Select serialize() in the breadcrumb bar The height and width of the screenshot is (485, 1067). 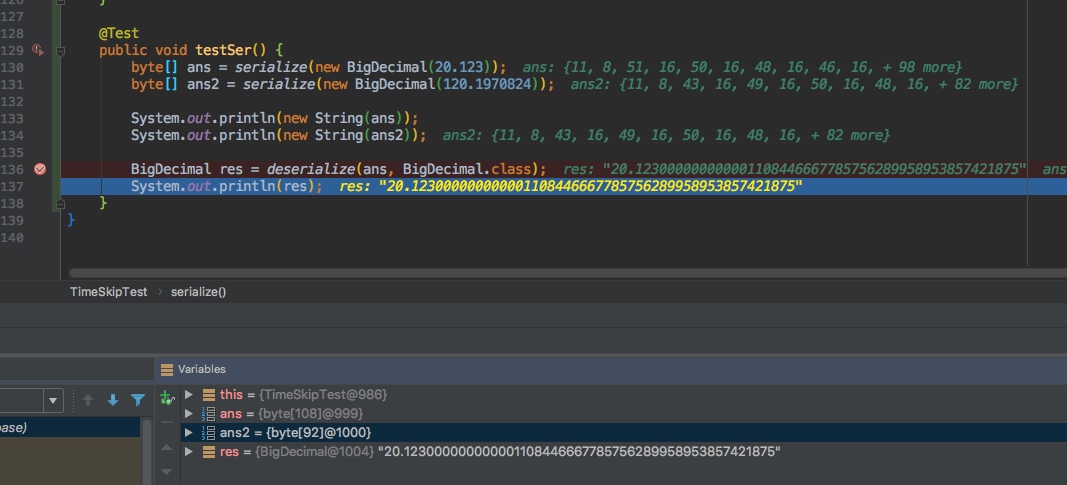[198, 292]
